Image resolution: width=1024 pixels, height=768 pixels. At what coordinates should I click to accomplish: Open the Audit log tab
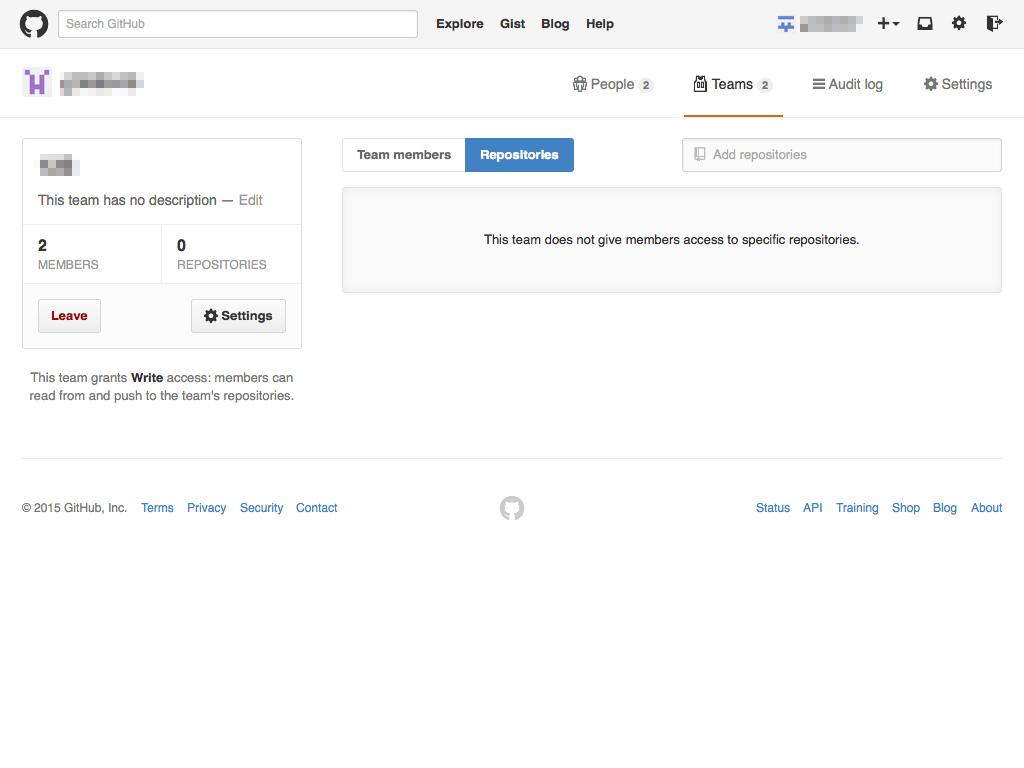[x=847, y=85]
